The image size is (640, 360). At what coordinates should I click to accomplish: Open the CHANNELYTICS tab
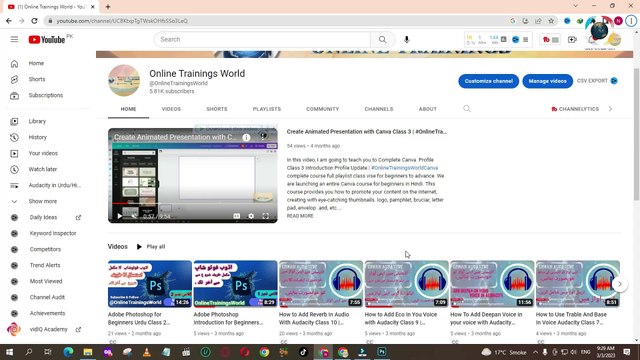(575, 109)
